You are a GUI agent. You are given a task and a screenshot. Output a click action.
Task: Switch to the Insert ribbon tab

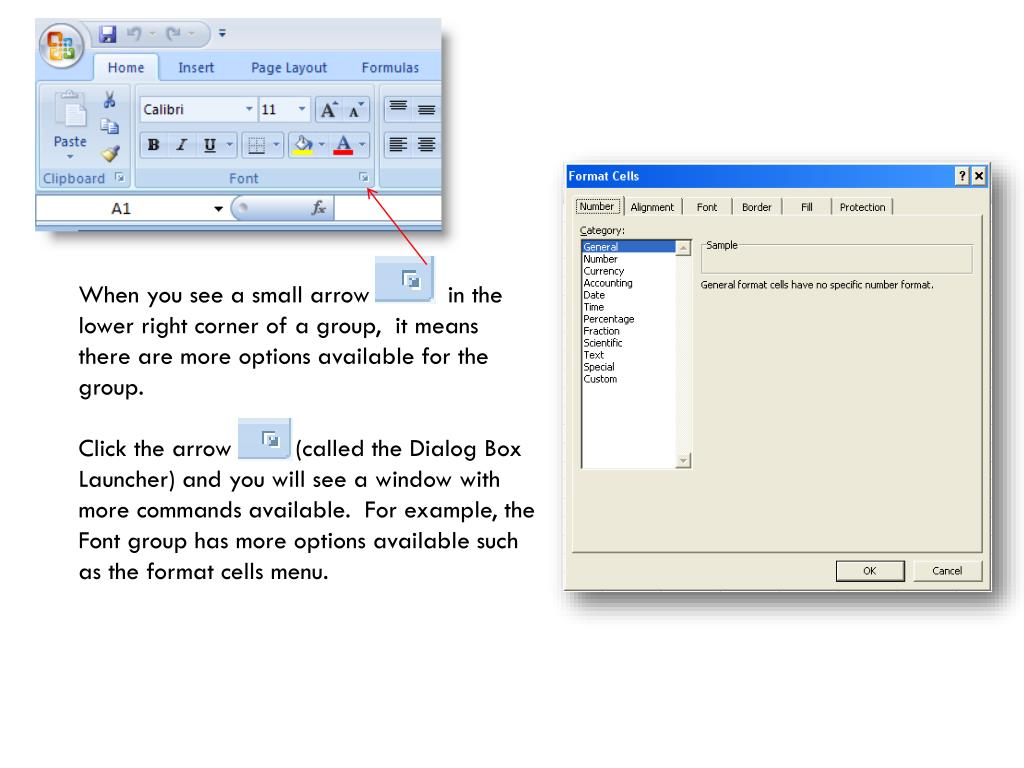click(196, 67)
